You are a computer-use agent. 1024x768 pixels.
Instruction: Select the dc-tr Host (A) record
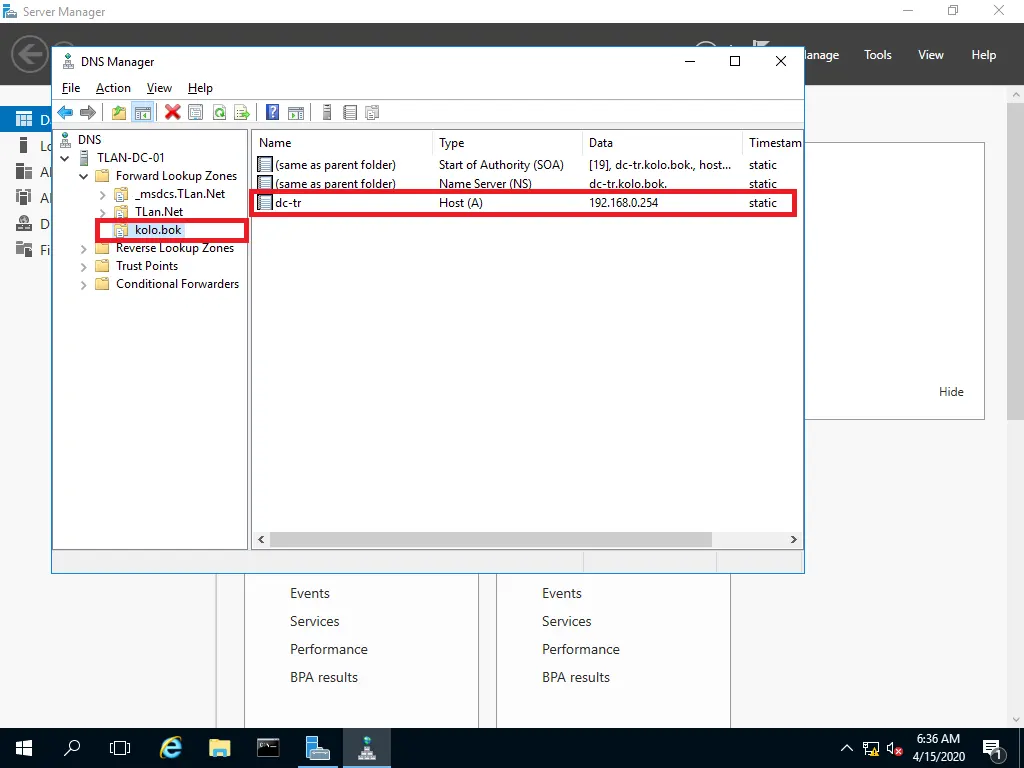pos(288,203)
